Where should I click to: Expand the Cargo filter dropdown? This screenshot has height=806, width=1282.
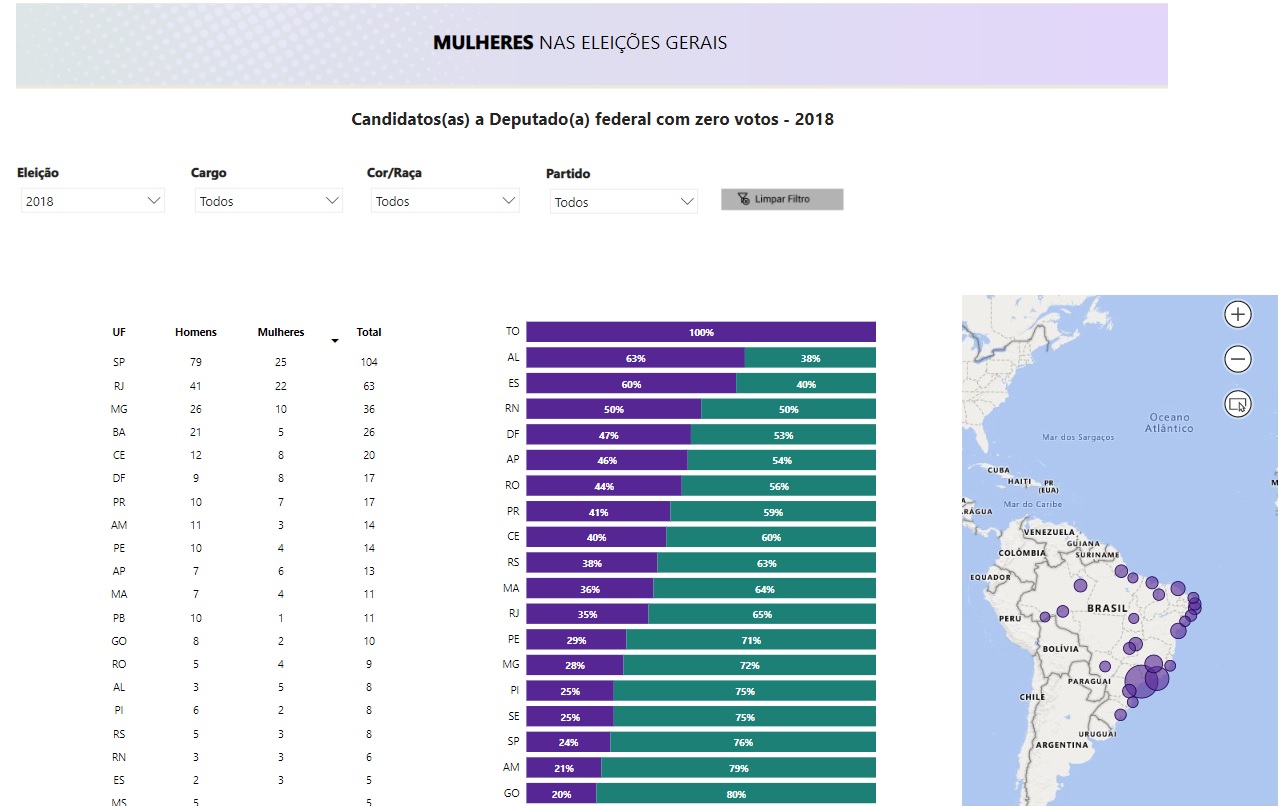click(x=269, y=201)
